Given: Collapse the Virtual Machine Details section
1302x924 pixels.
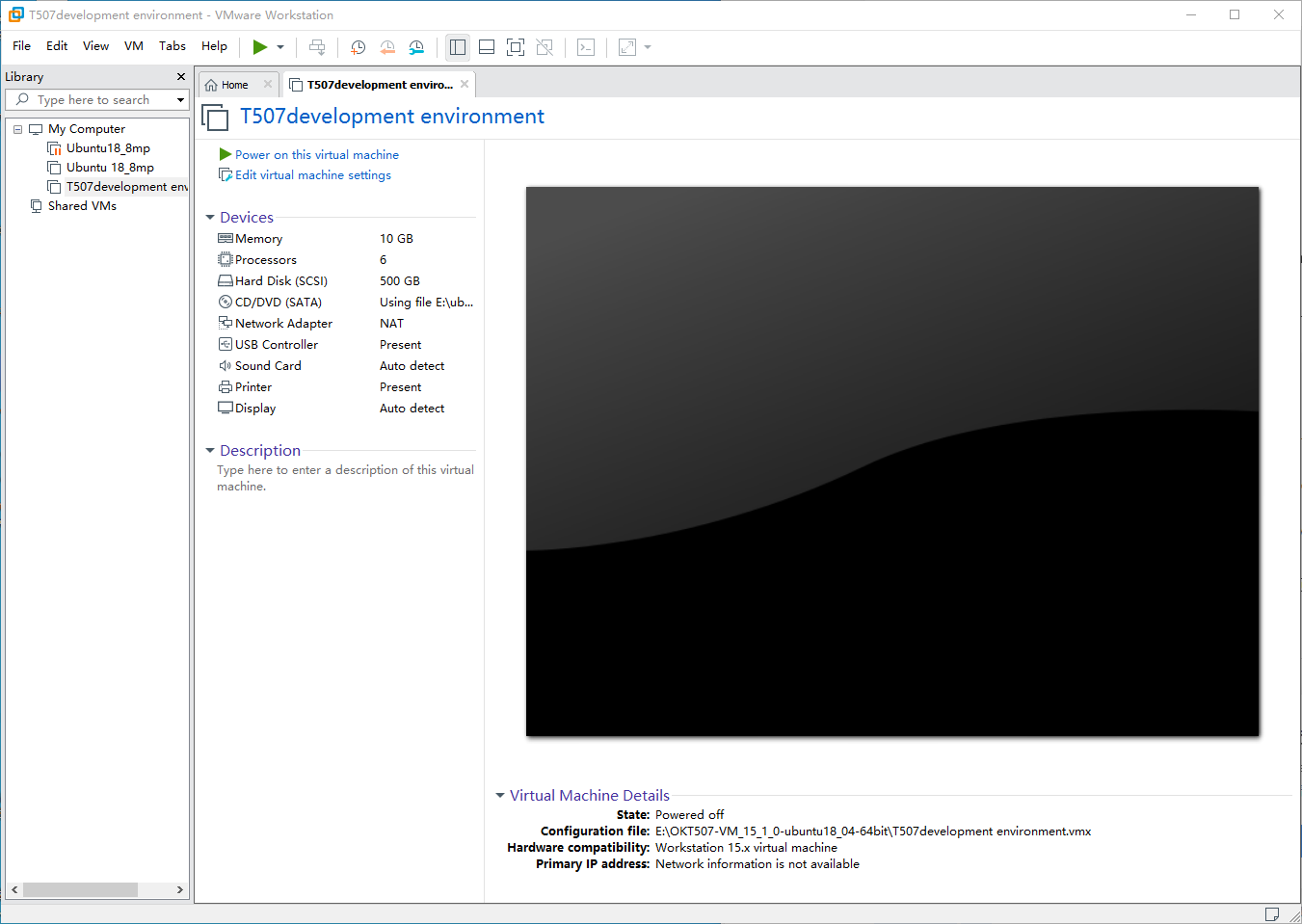Looking at the screenshot, I should (500, 796).
